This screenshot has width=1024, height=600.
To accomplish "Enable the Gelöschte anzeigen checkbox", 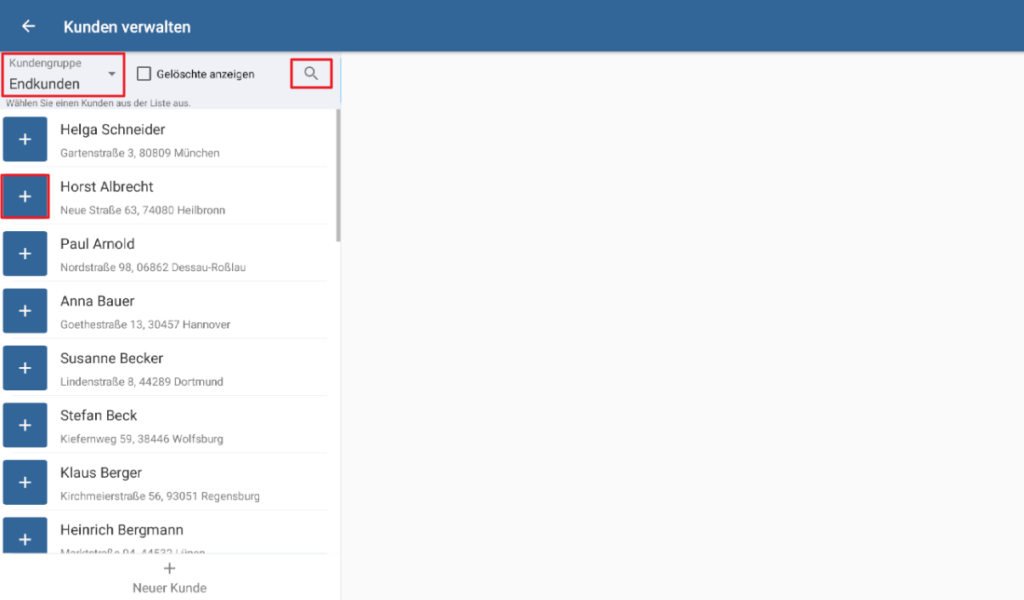I will pos(144,74).
